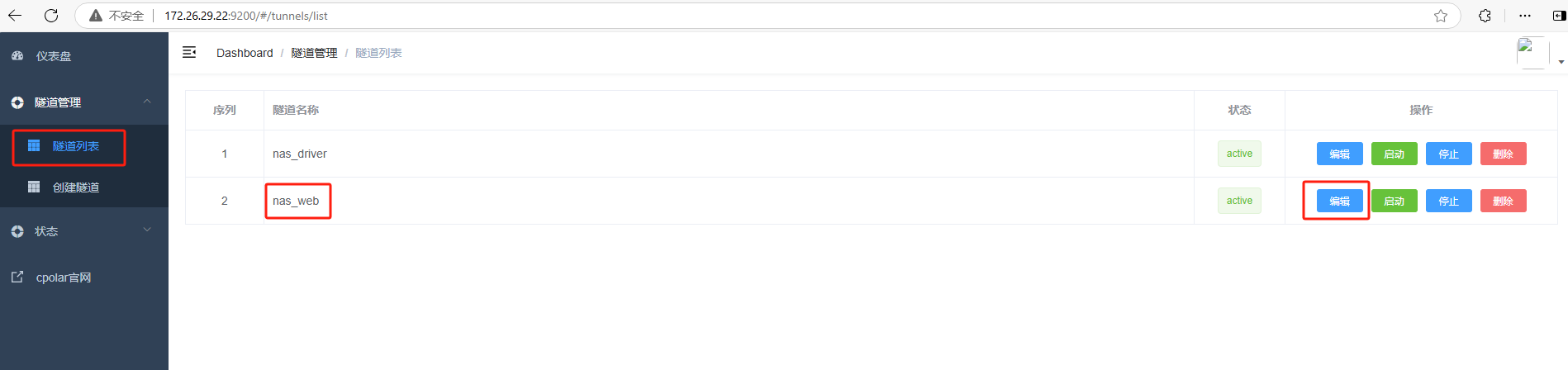
Task: Click 编辑 for the nas_web tunnel
Action: (x=1339, y=201)
